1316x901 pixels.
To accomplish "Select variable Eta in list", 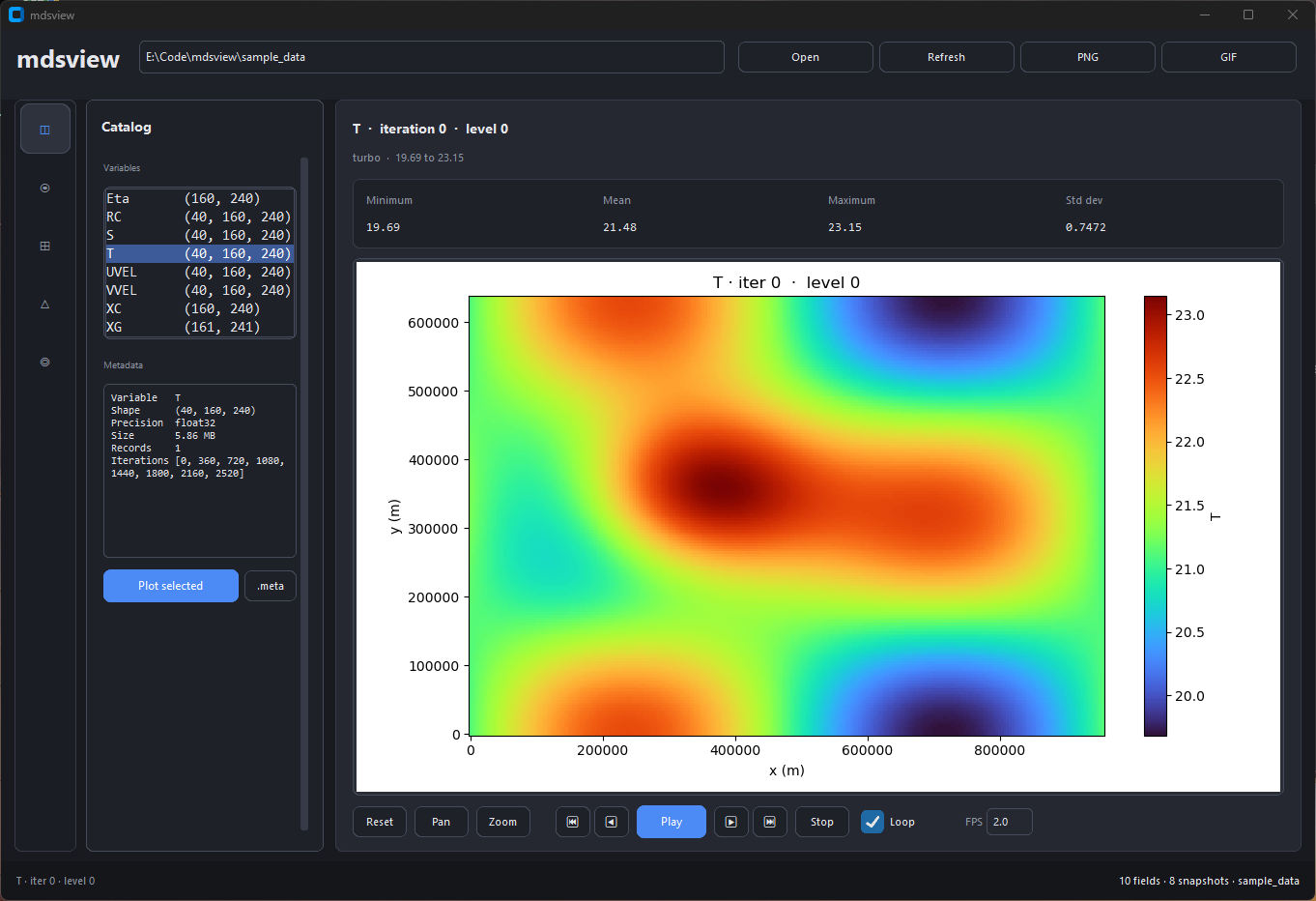I will [199, 198].
